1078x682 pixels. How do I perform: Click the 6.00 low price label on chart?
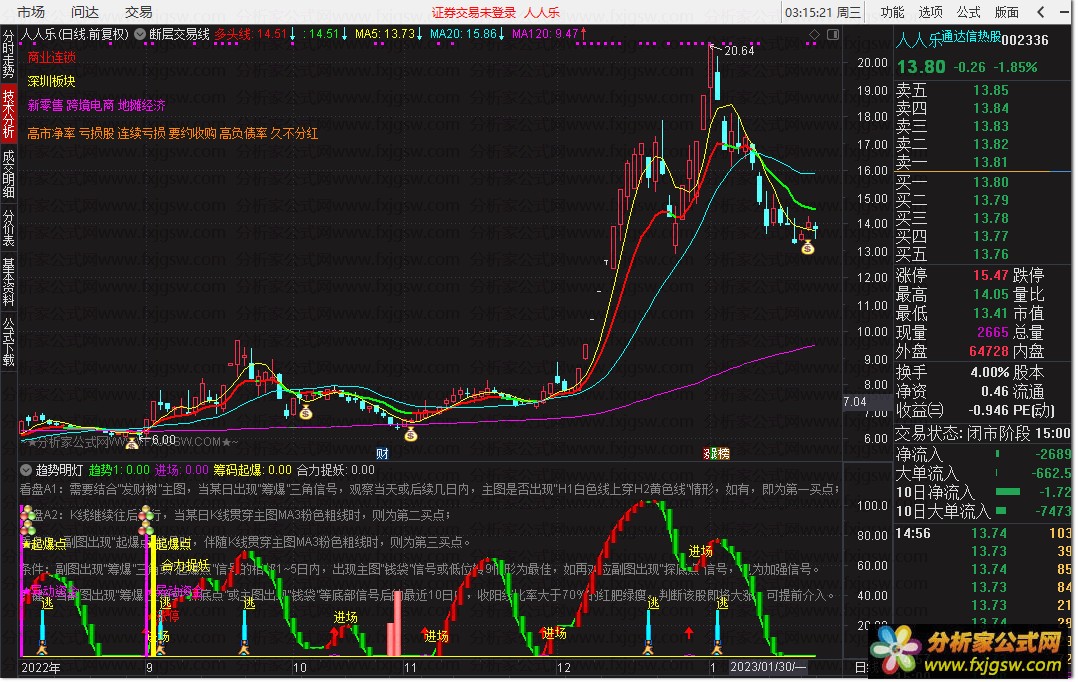point(163,439)
